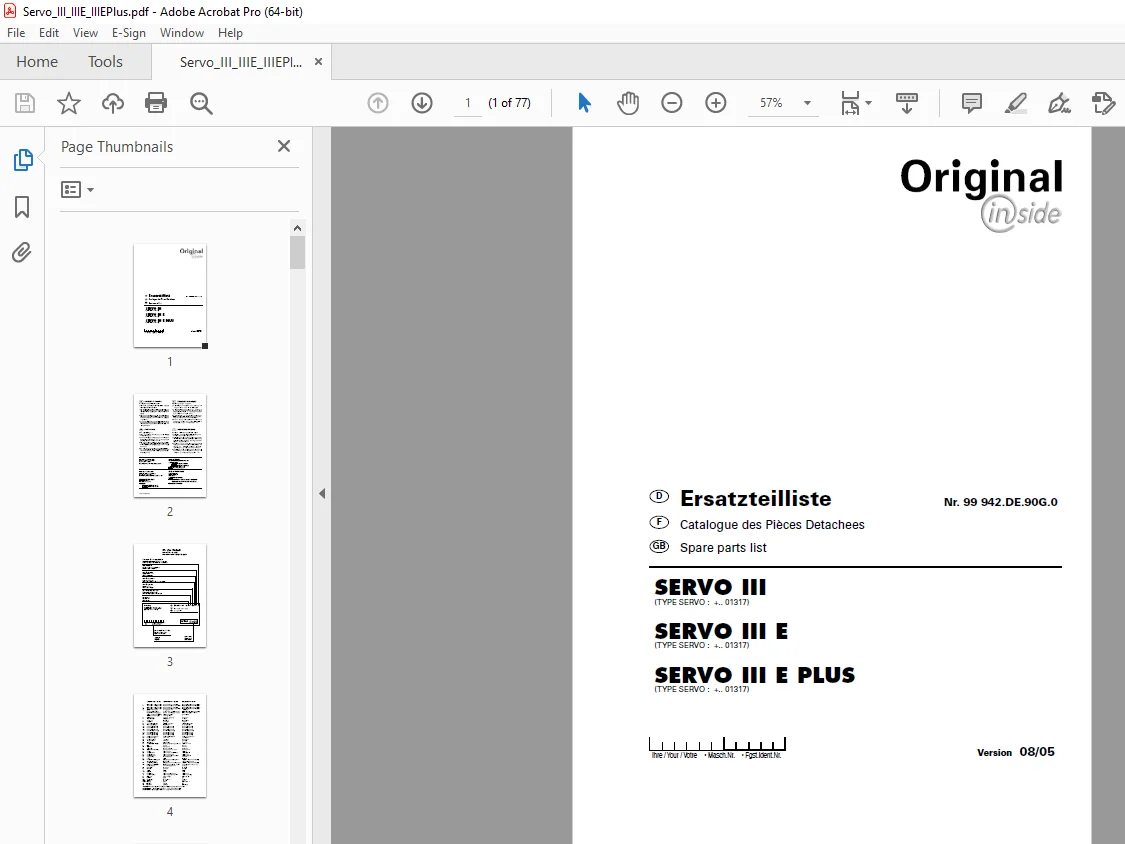Select page 4 thumbnail
The image size is (1125, 844).
coord(170,746)
